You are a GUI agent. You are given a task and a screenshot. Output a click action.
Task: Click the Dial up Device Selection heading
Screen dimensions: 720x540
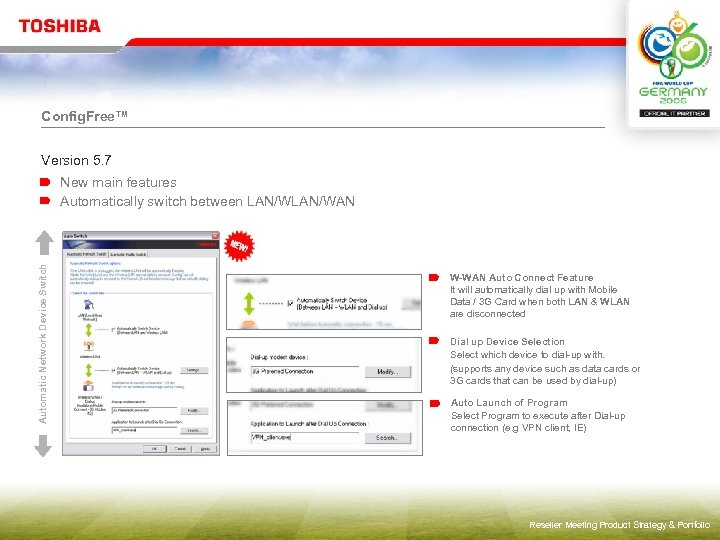pyautogui.click(x=507, y=342)
